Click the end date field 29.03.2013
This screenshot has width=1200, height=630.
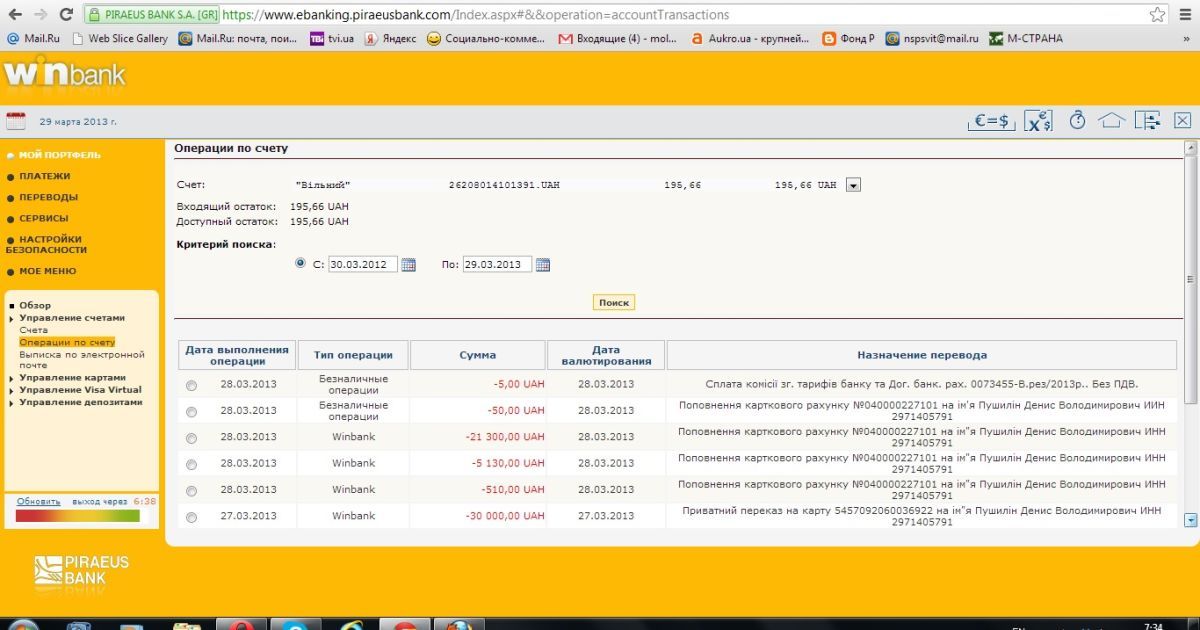tap(497, 265)
